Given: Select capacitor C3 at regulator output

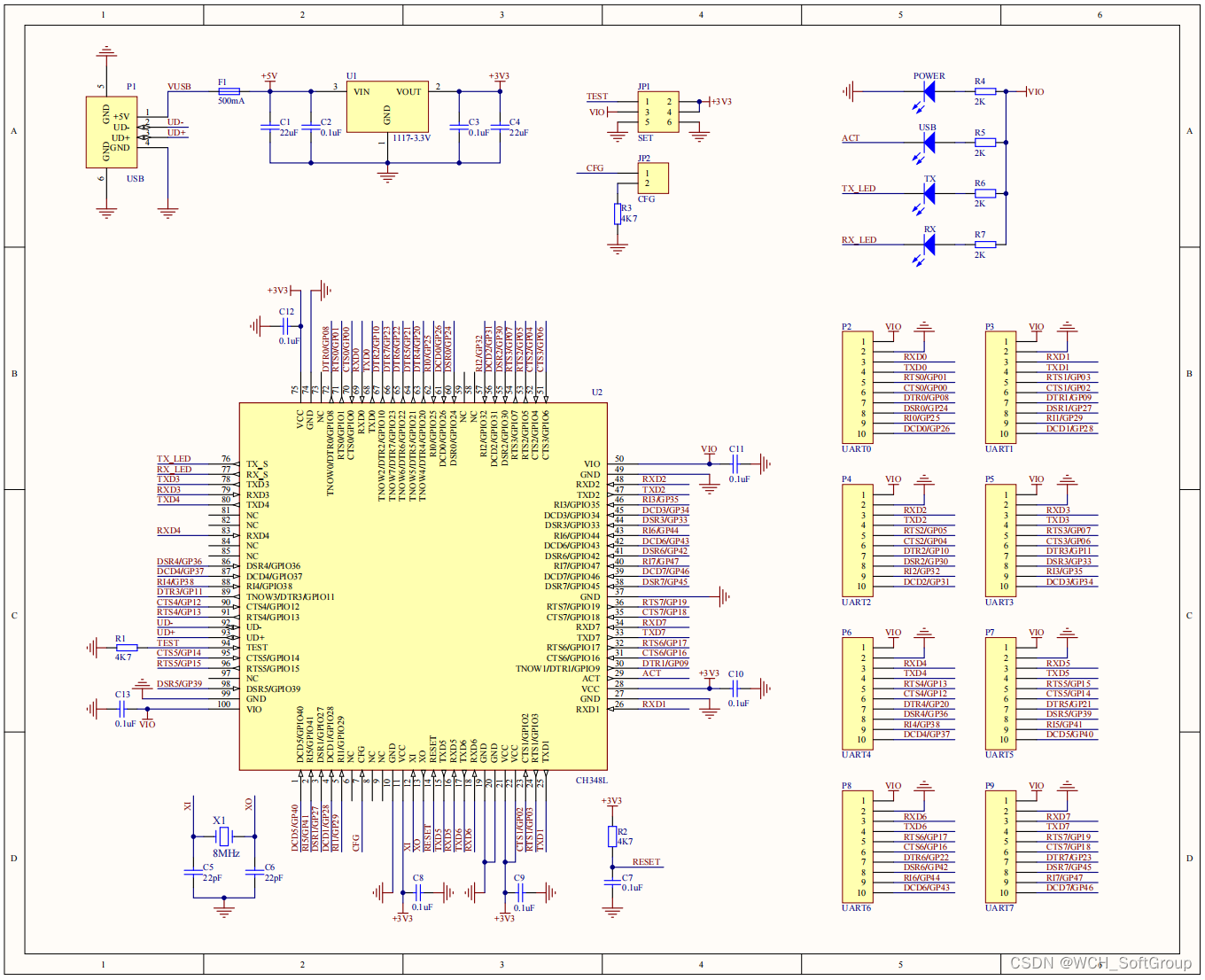Looking at the screenshot, I should tap(459, 128).
